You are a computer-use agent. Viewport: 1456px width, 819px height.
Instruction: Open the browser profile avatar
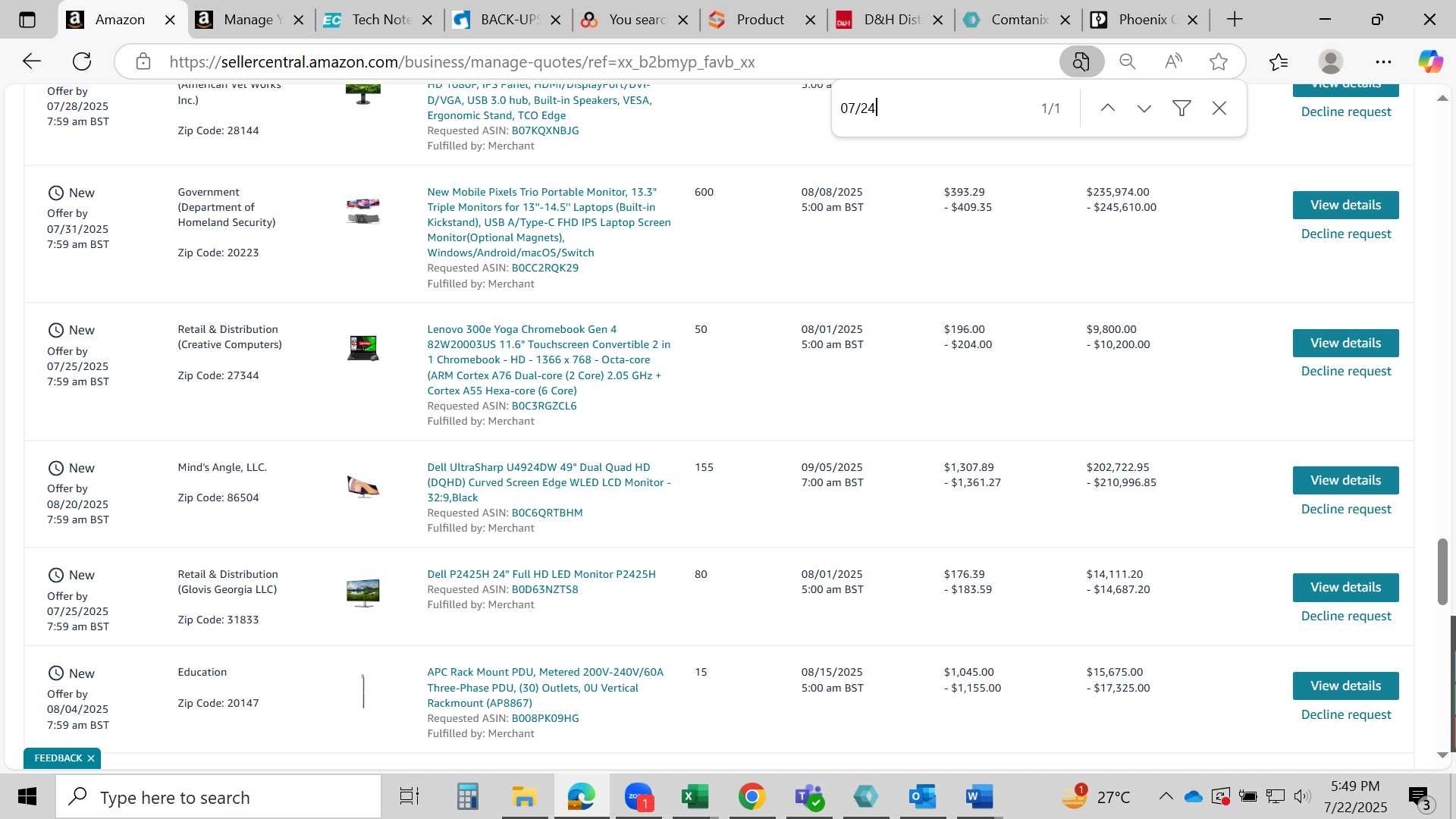click(x=1331, y=61)
